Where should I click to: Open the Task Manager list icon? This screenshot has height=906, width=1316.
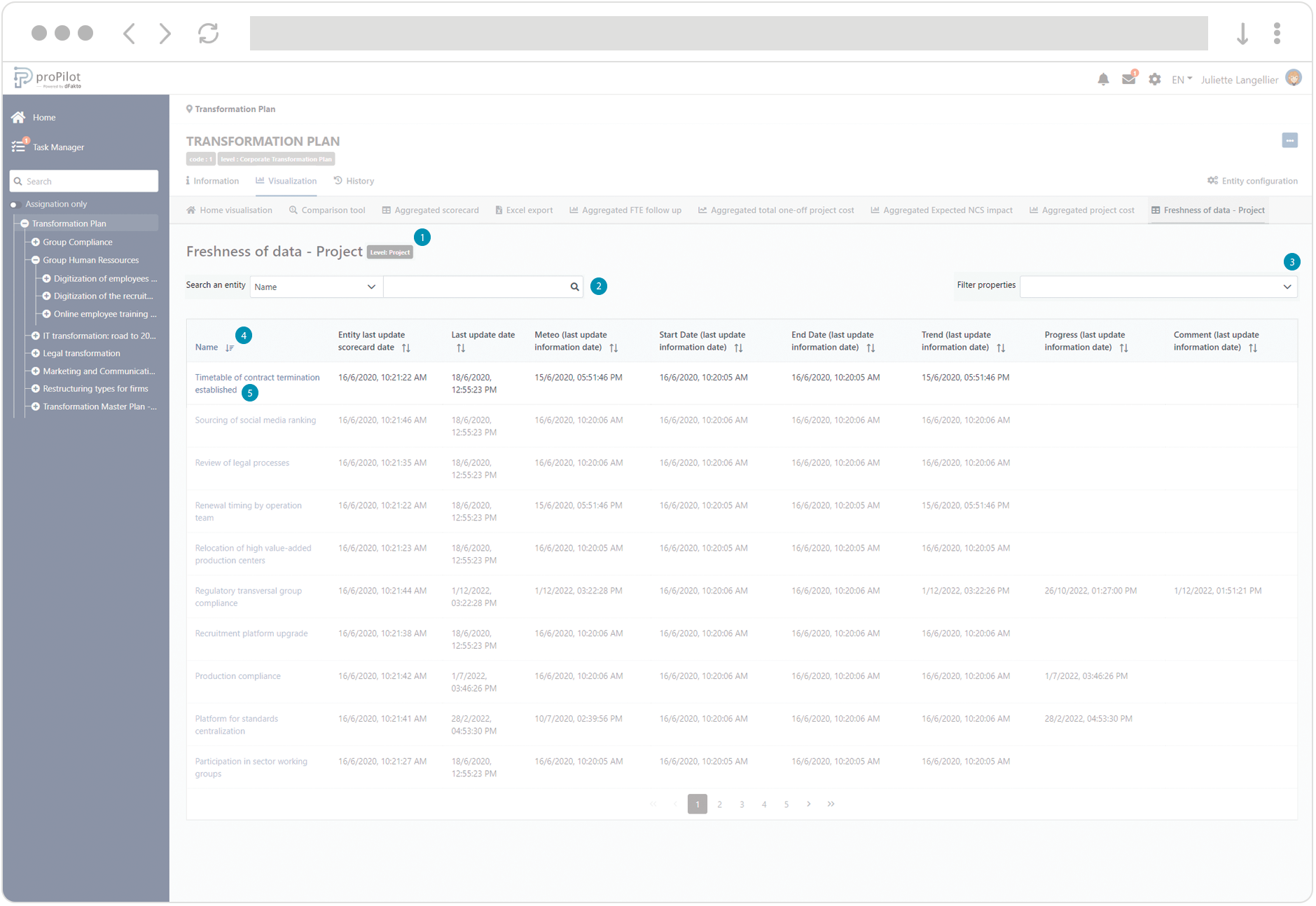click(x=18, y=147)
